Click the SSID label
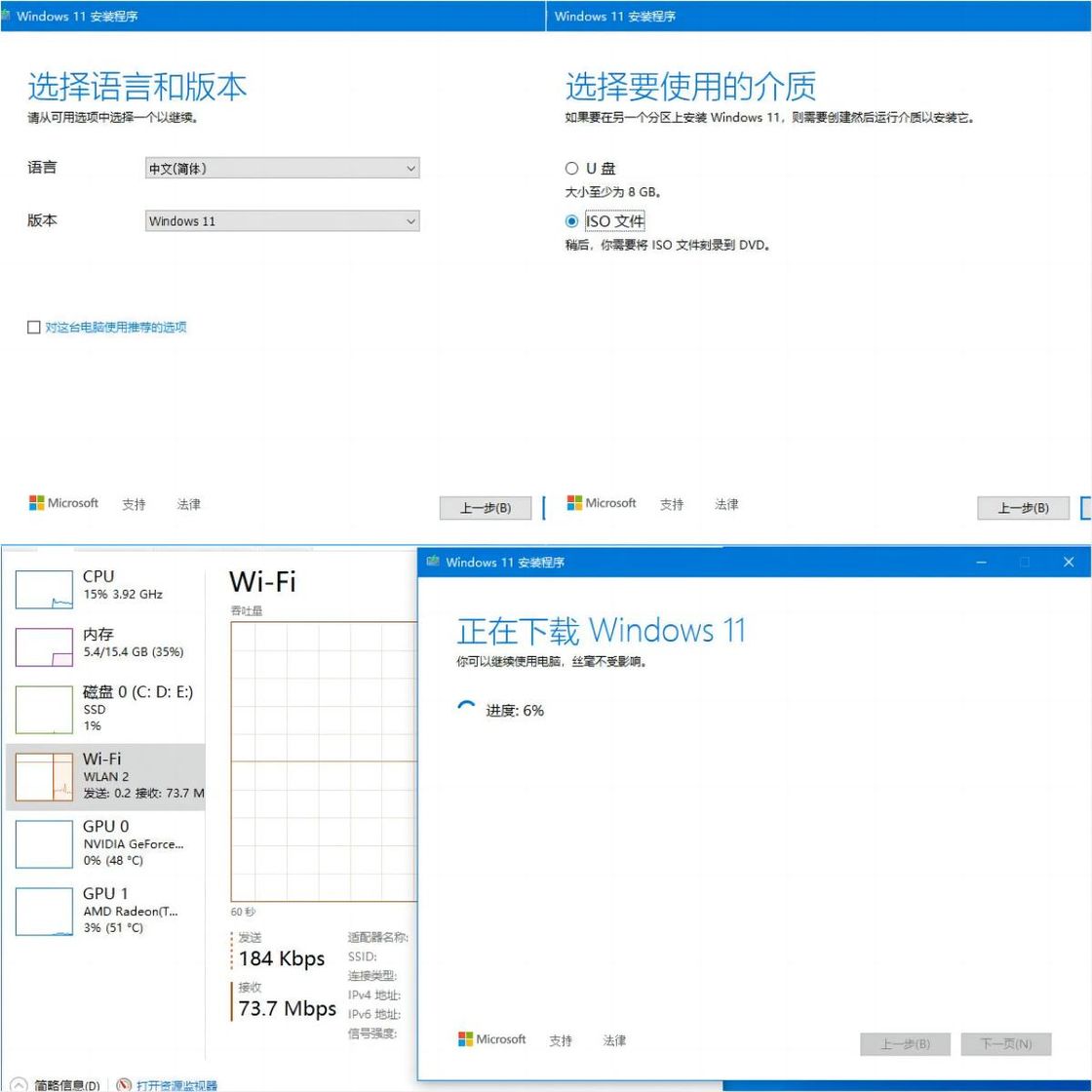Viewport: 1092px width, 1092px height. pos(362,956)
